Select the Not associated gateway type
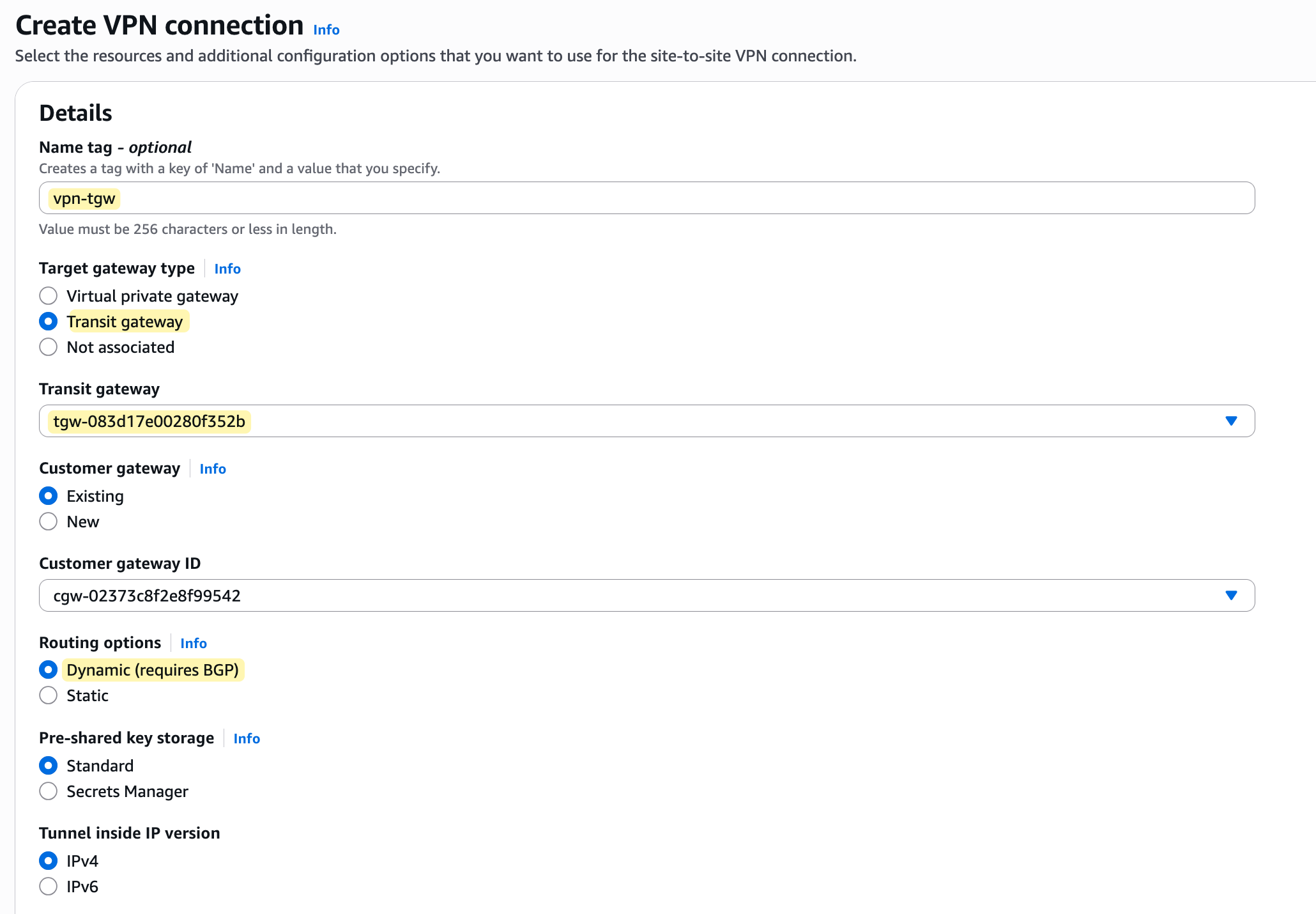 pyautogui.click(x=49, y=347)
